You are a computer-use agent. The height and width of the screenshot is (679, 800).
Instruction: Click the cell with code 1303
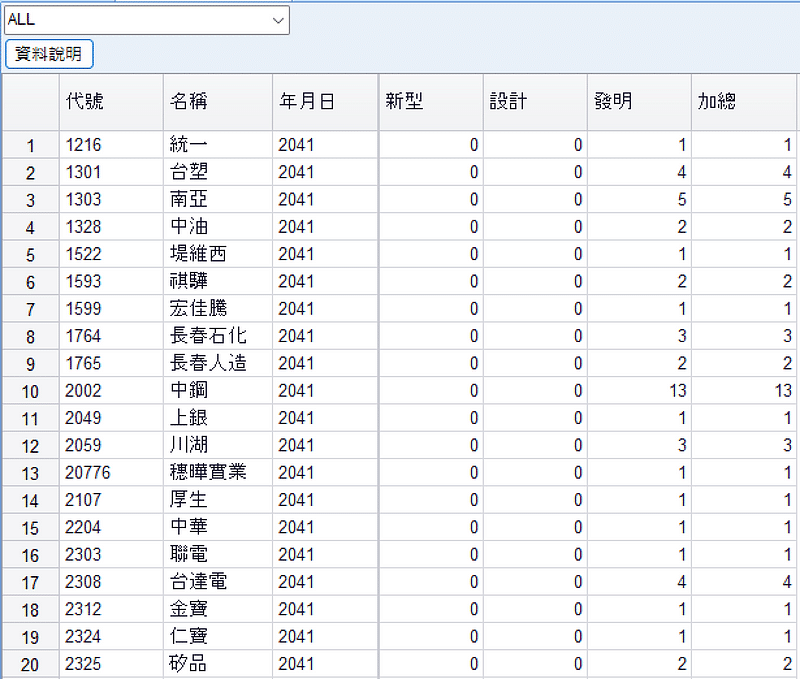pyautogui.click(x=111, y=200)
